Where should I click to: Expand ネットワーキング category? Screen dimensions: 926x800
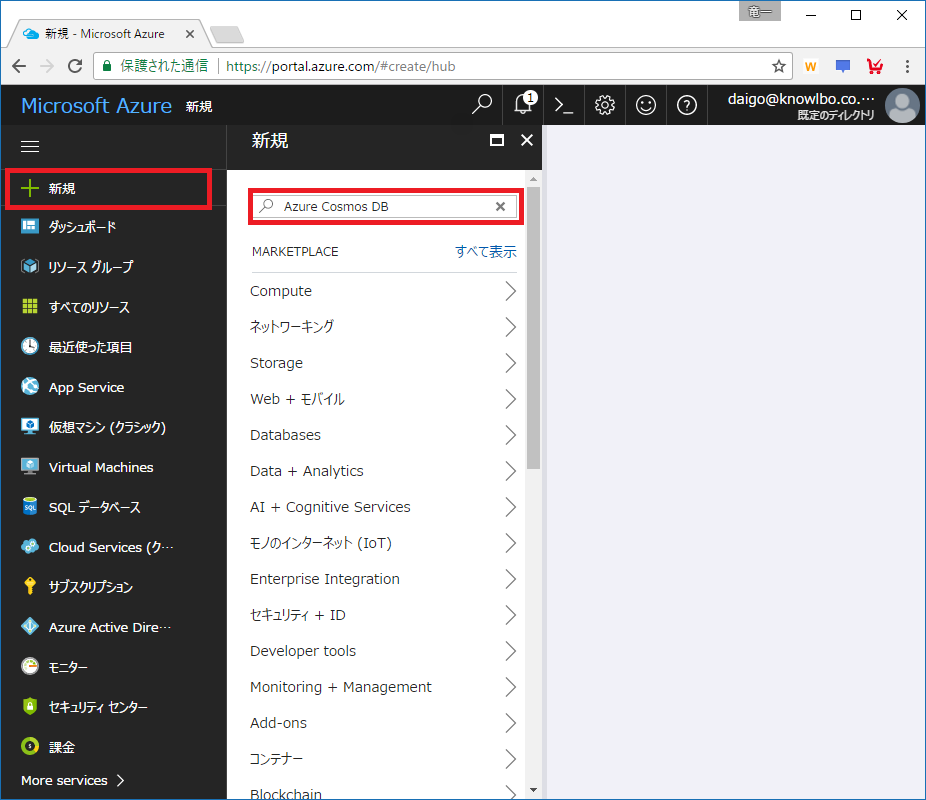(x=383, y=327)
